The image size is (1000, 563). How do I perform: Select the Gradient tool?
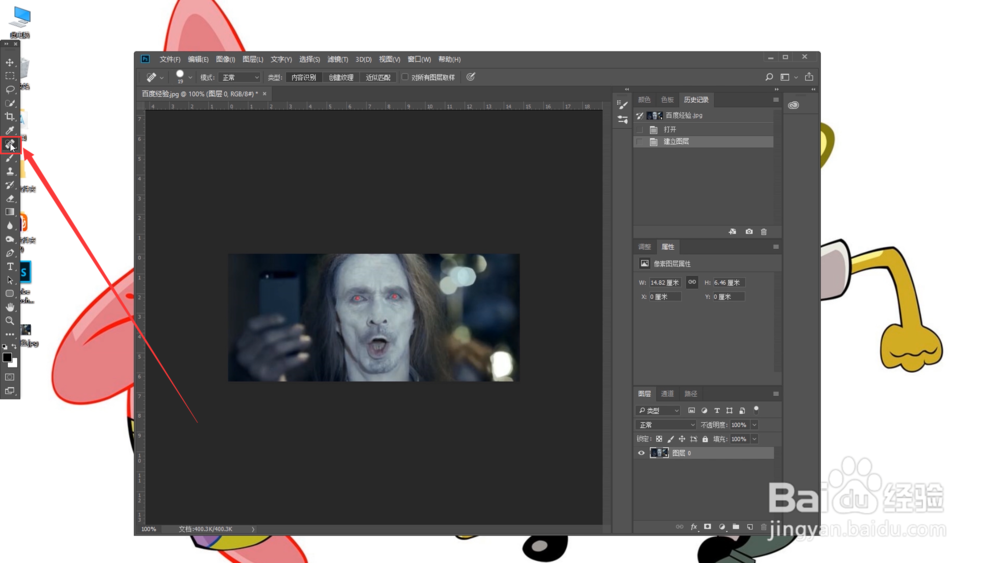[x=10, y=212]
